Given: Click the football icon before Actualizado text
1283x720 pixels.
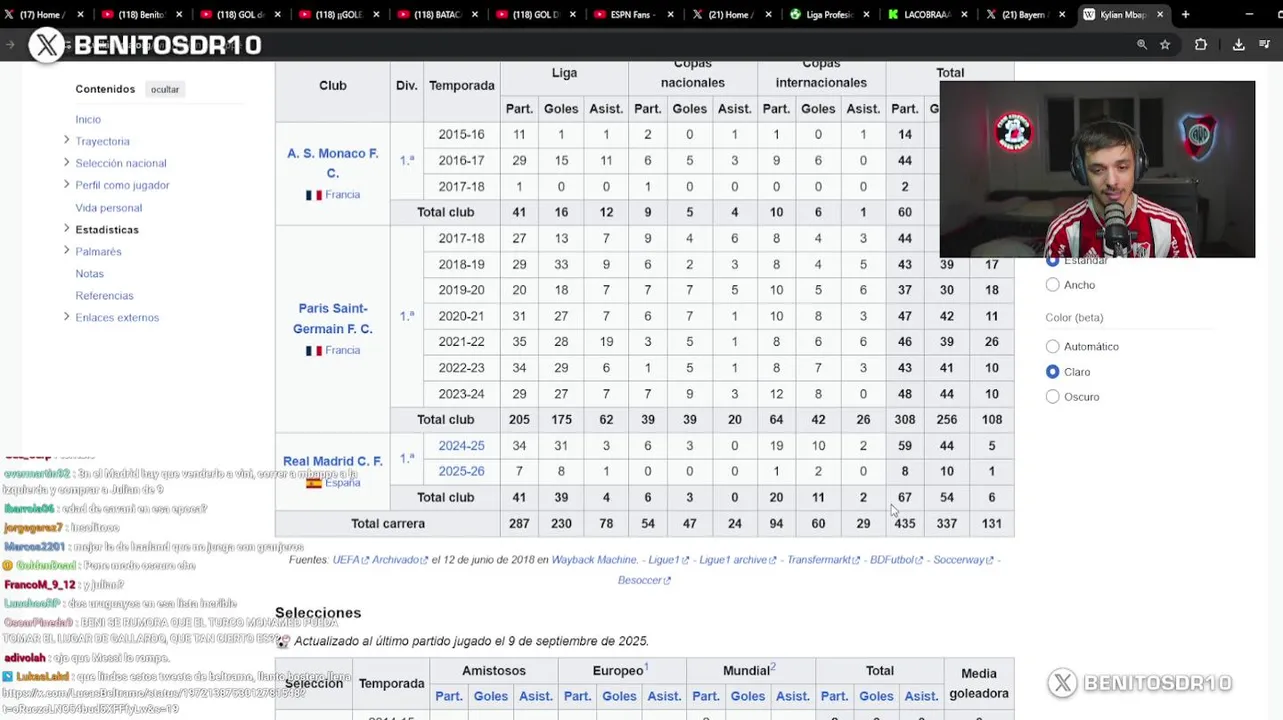Looking at the screenshot, I should pos(283,641).
